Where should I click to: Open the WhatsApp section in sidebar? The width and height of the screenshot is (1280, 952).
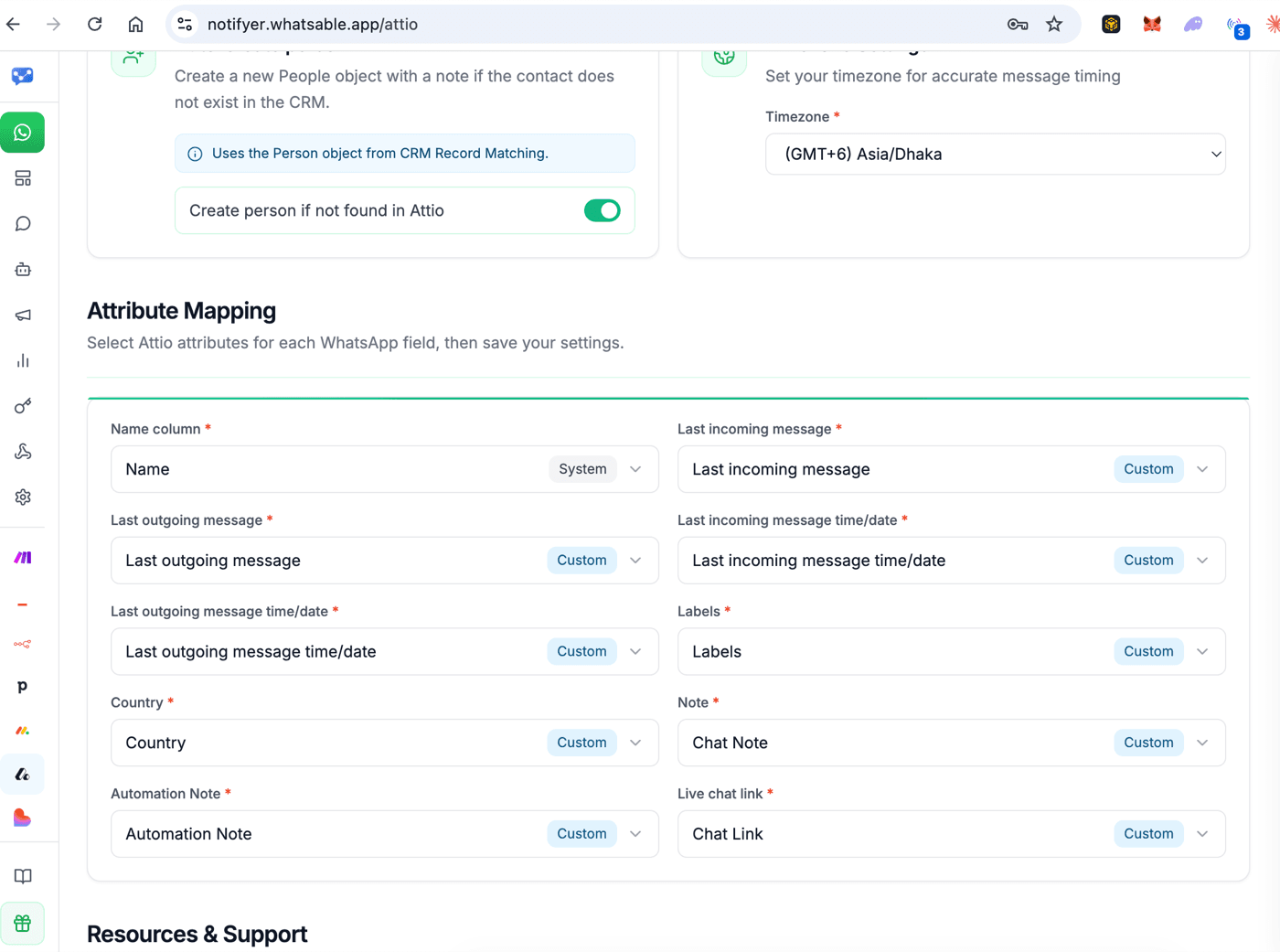(x=23, y=133)
